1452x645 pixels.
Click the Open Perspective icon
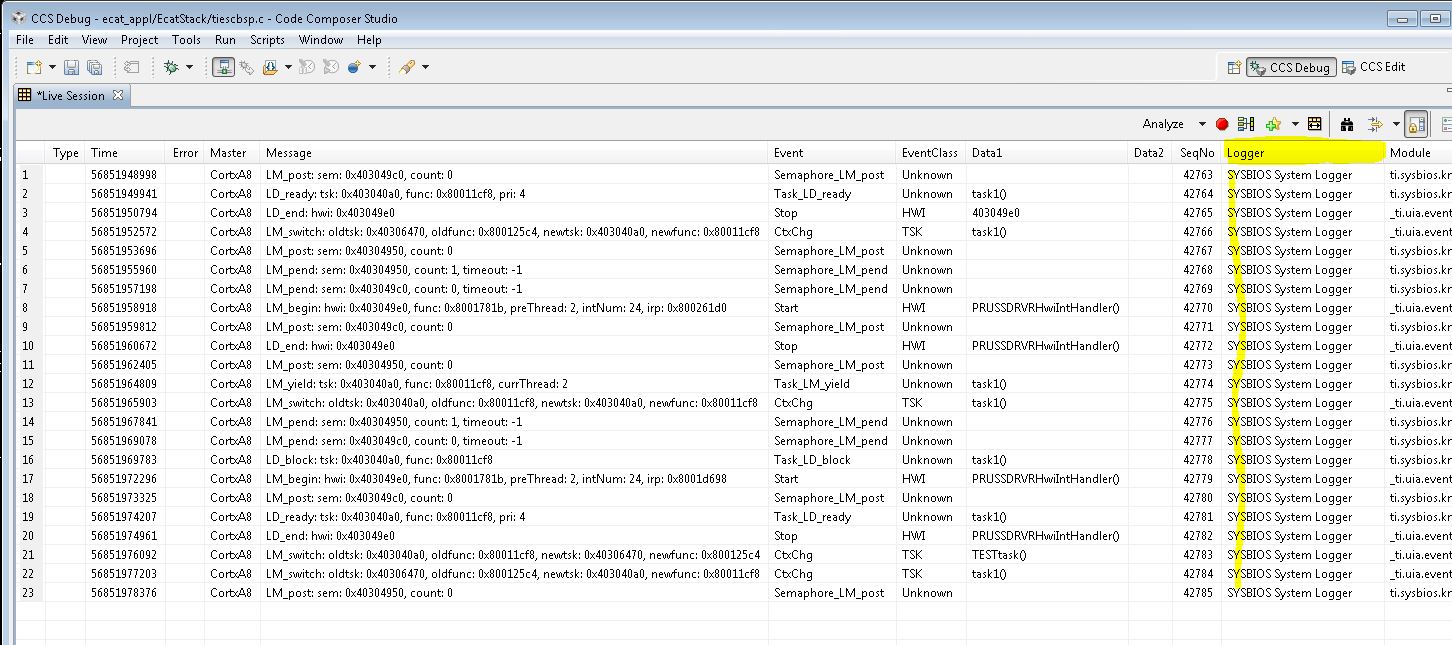click(x=1234, y=67)
